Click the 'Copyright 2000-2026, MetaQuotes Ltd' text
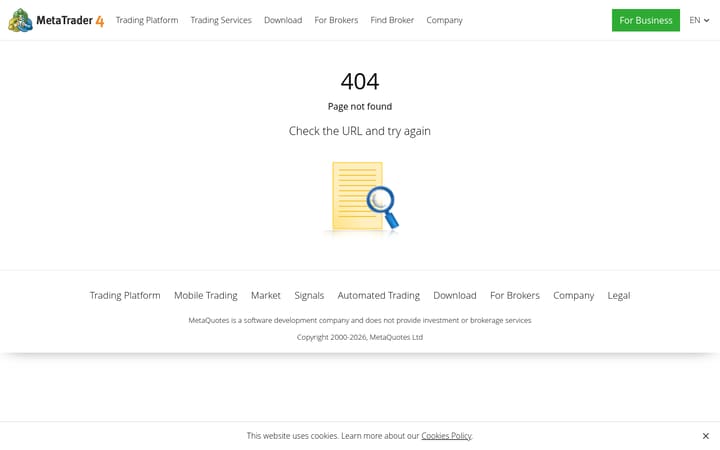 (x=360, y=337)
